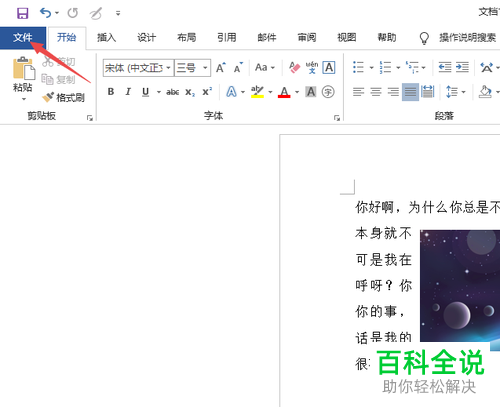The width and height of the screenshot is (500, 407).
Task: Open the 宋体 font name dropdown
Action: 168,68
